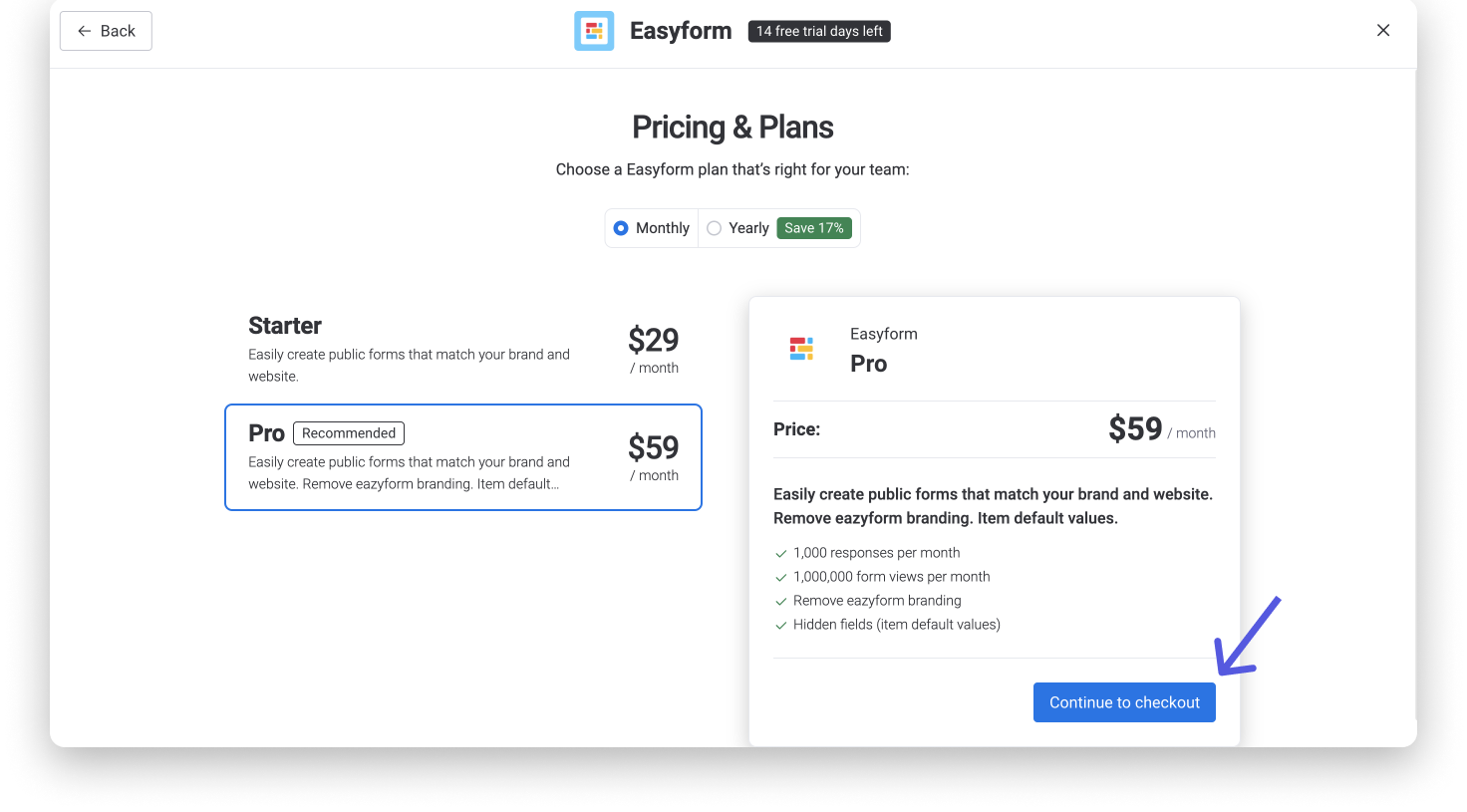Go back using the Back arrow button

pyautogui.click(x=106, y=31)
